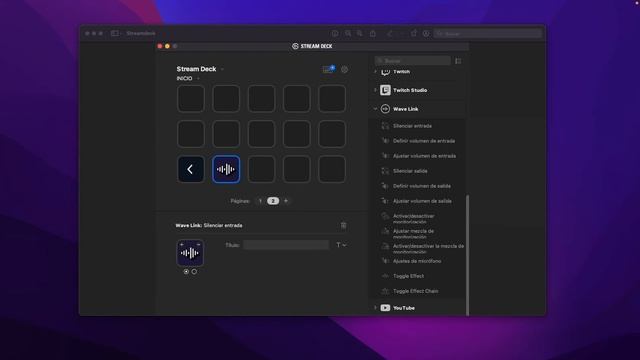Switch to page 1
This screenshot has height=360, width=640.
coord(260,201)
